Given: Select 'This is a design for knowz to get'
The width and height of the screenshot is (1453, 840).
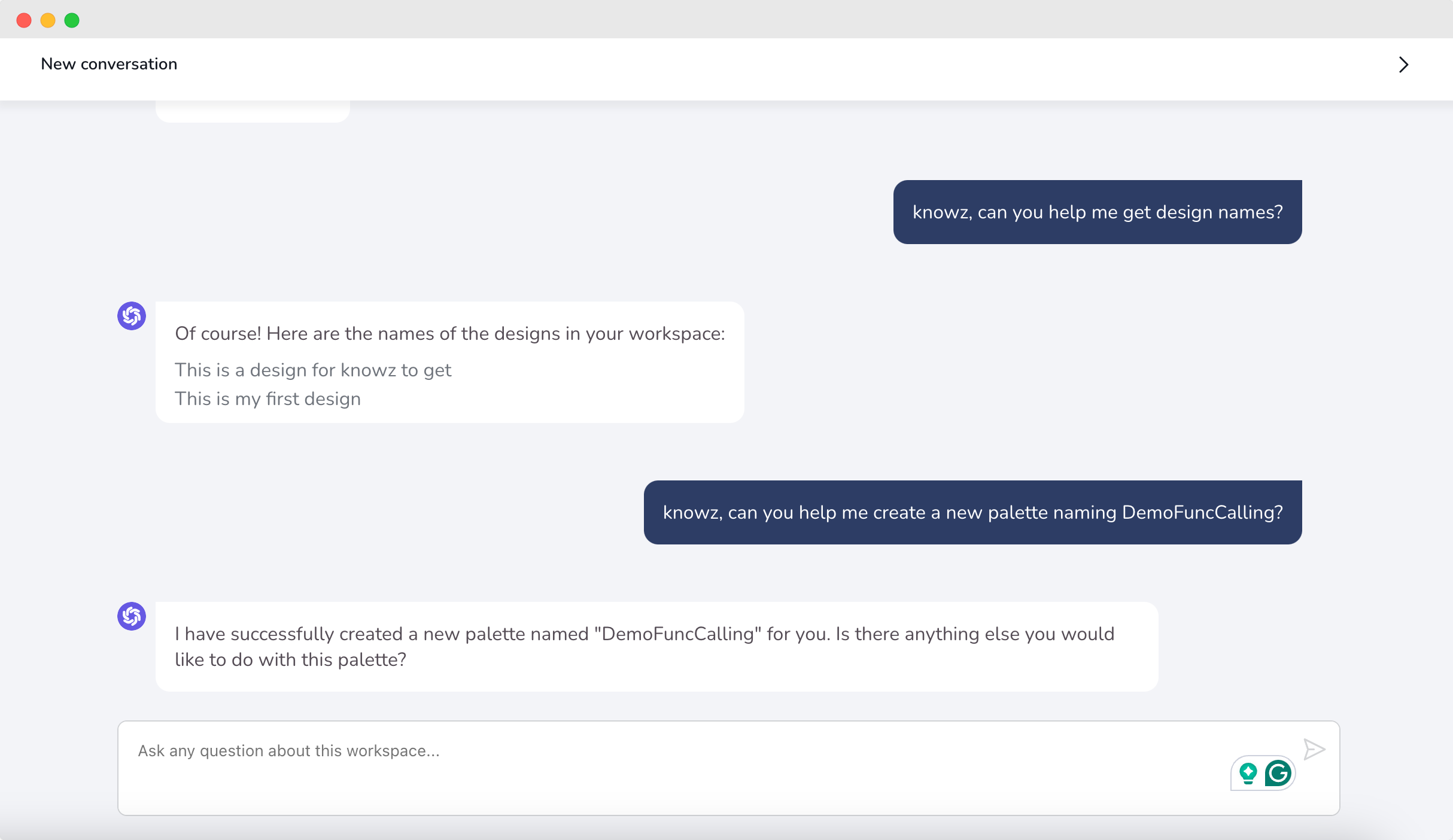Looking at the screenshot, I should click(313, 370).
